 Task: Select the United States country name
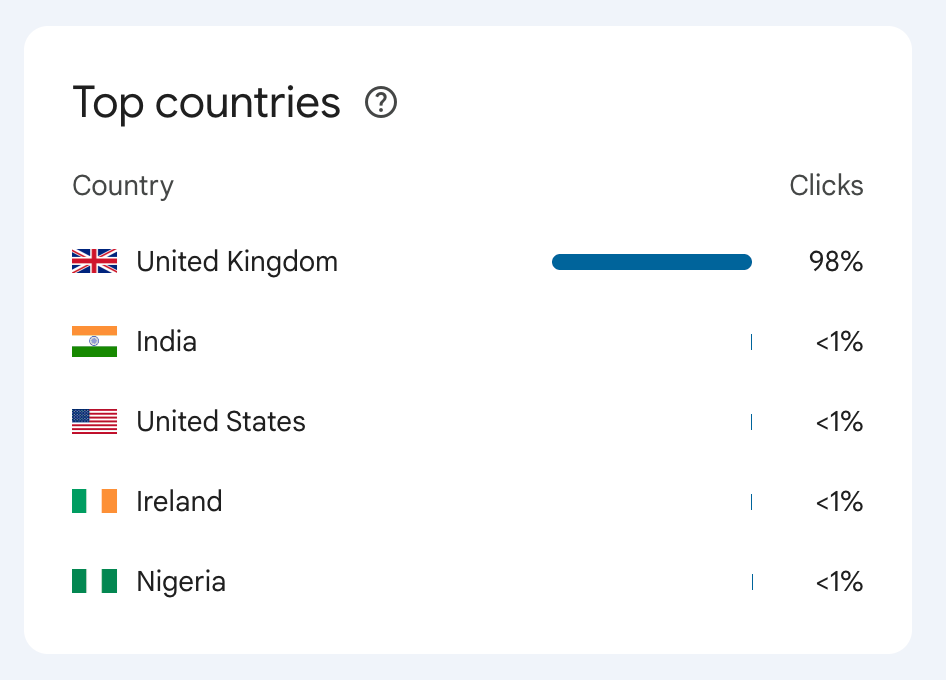pyautogui.click(x=221, y=422)
